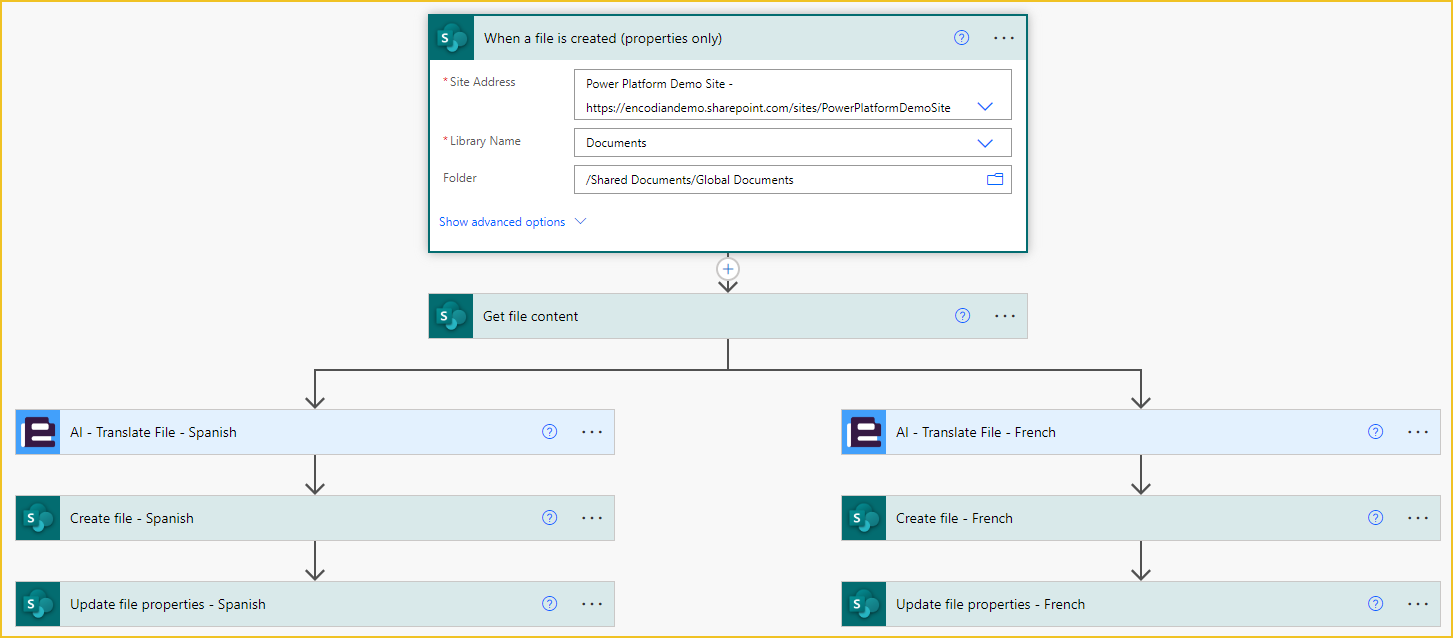Click 'Library Name' label text

(x=485, y=141)
